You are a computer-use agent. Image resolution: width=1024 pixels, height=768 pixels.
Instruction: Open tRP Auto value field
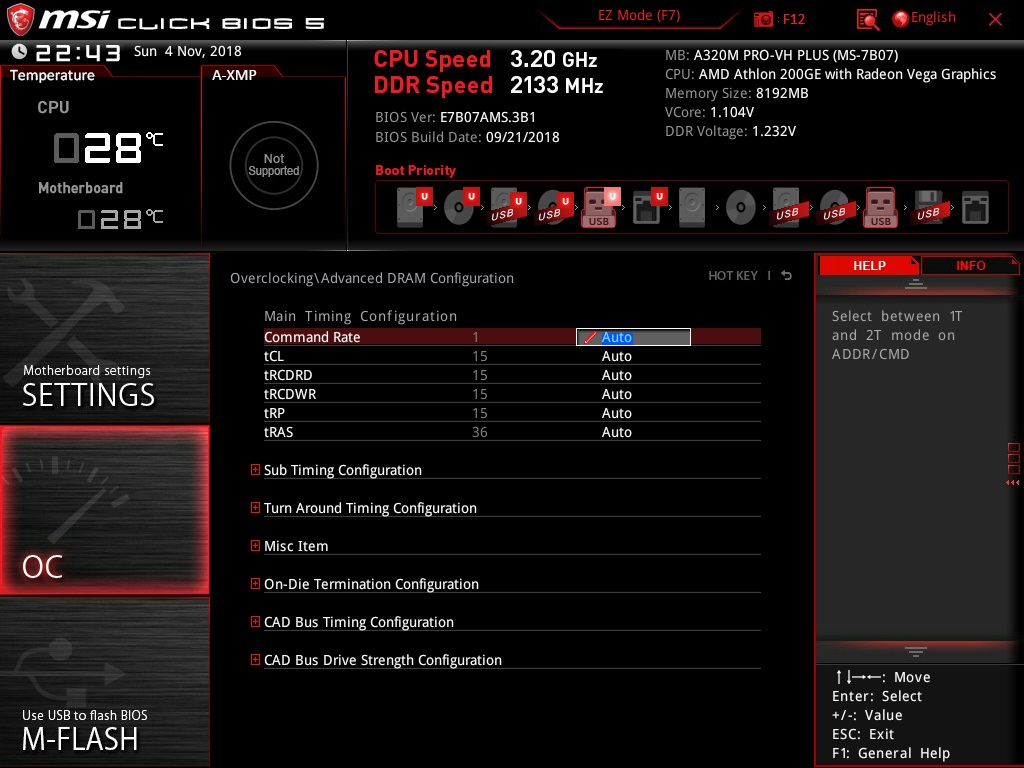pos(616,413)
